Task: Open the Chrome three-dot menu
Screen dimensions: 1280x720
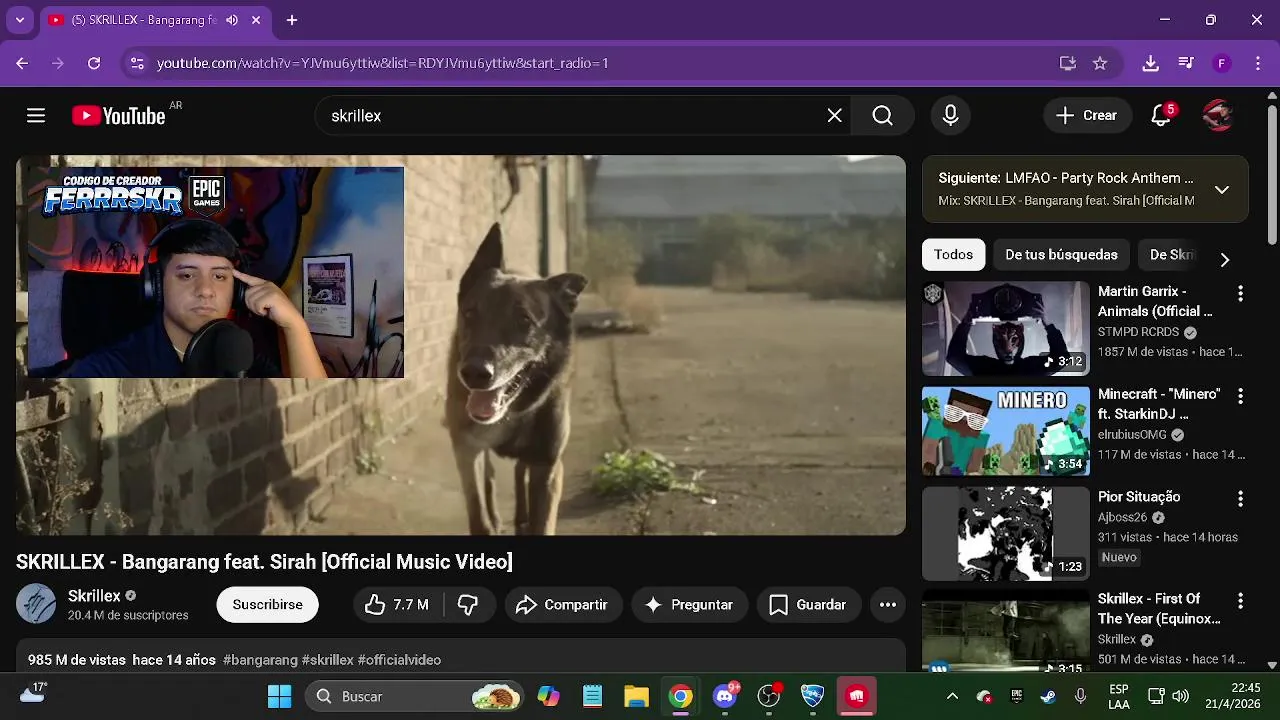Action: click(x=1258, y=63)
